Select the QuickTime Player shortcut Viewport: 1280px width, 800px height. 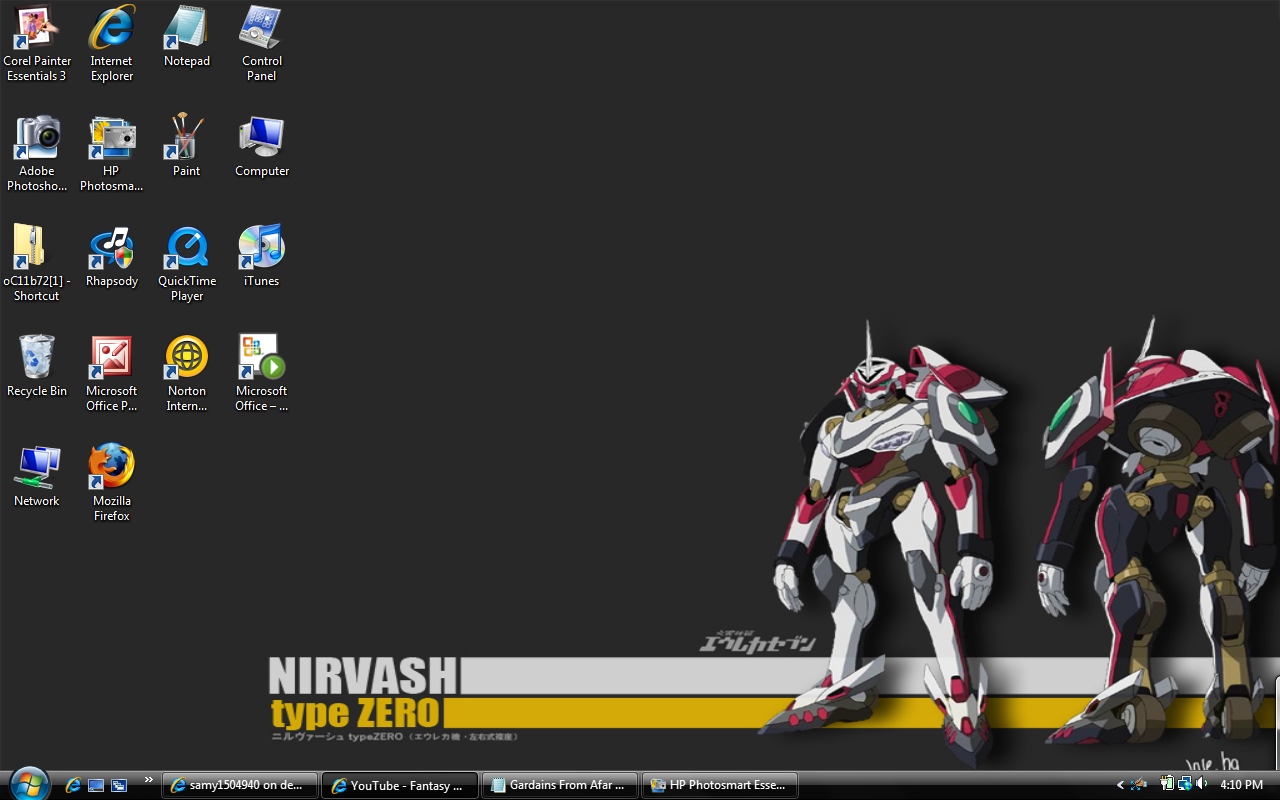pos(187,264)
